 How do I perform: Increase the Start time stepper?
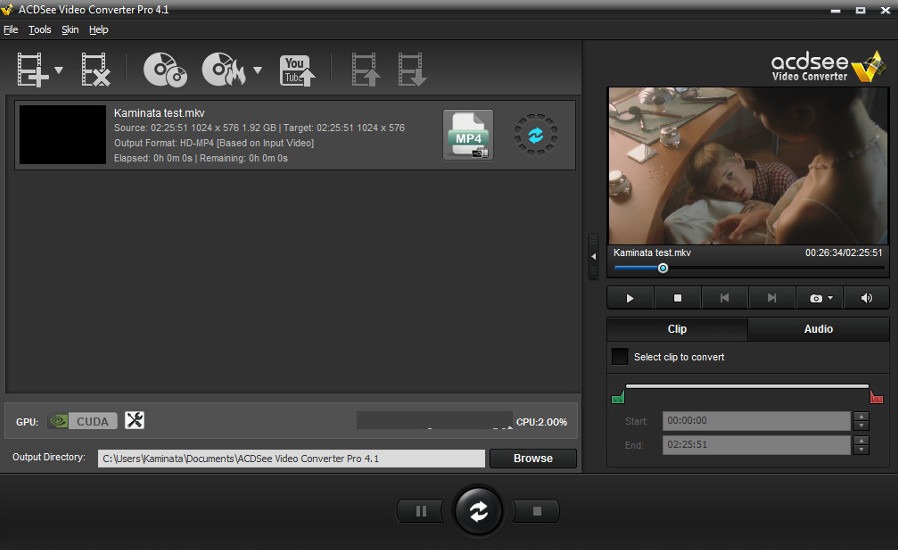[x=861, y=417]
